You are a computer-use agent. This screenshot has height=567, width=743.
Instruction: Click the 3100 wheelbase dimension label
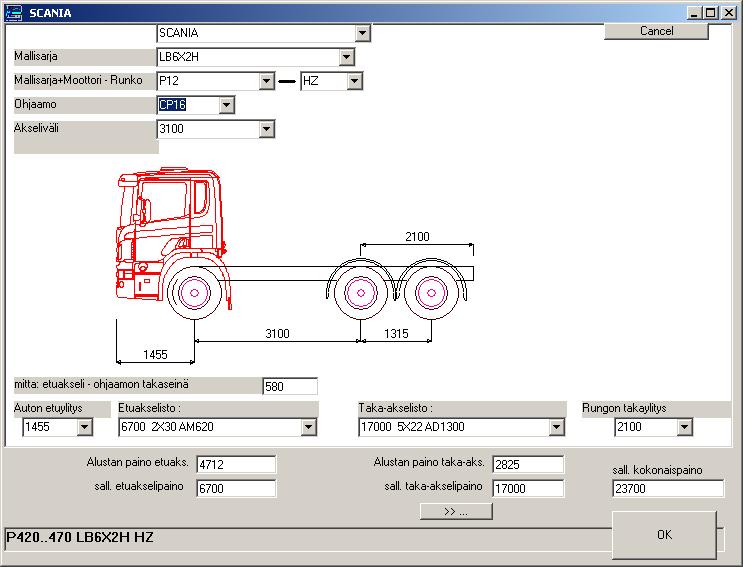tap(277, 333)
